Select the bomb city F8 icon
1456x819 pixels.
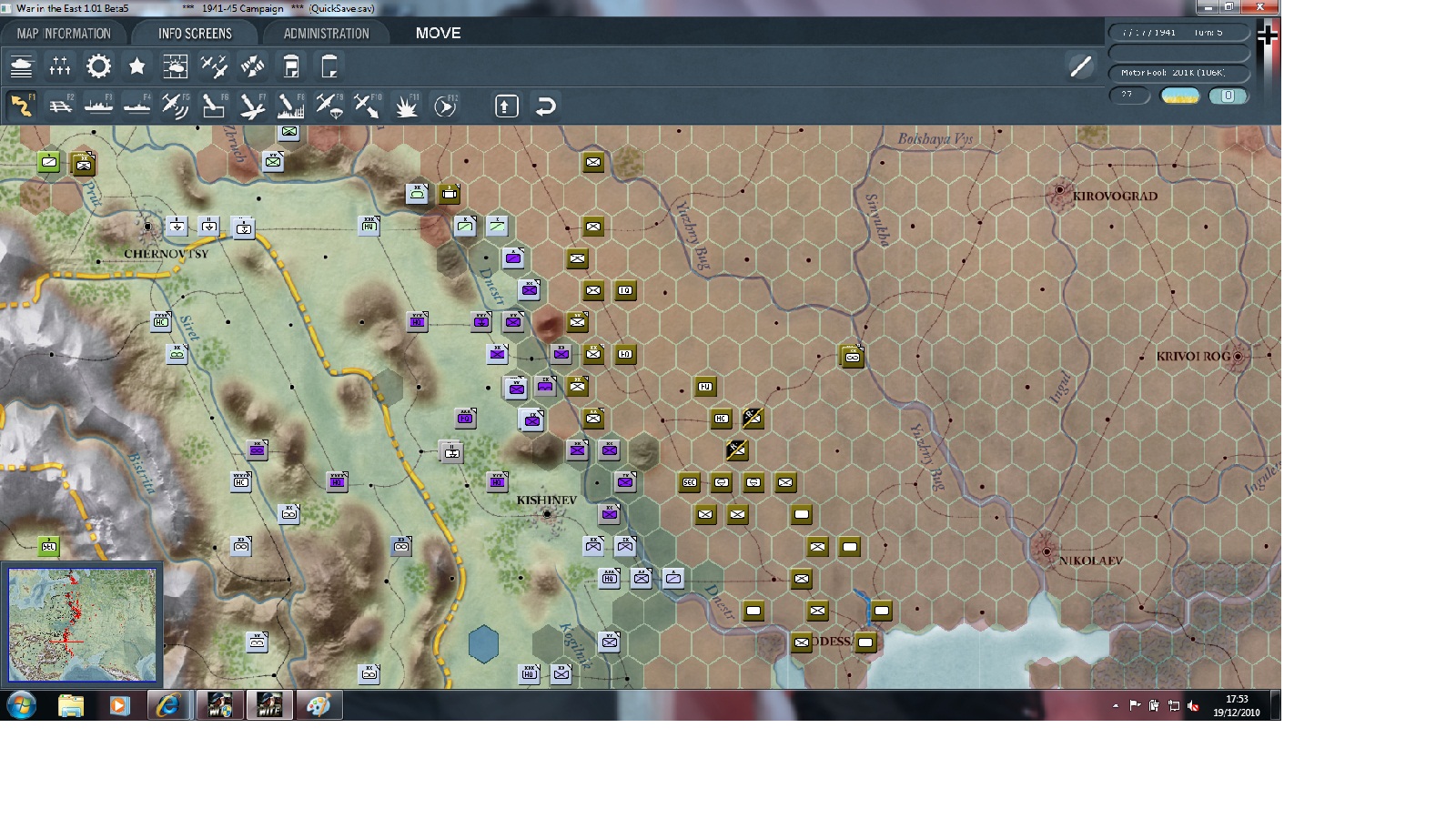[x=290, y=106]
